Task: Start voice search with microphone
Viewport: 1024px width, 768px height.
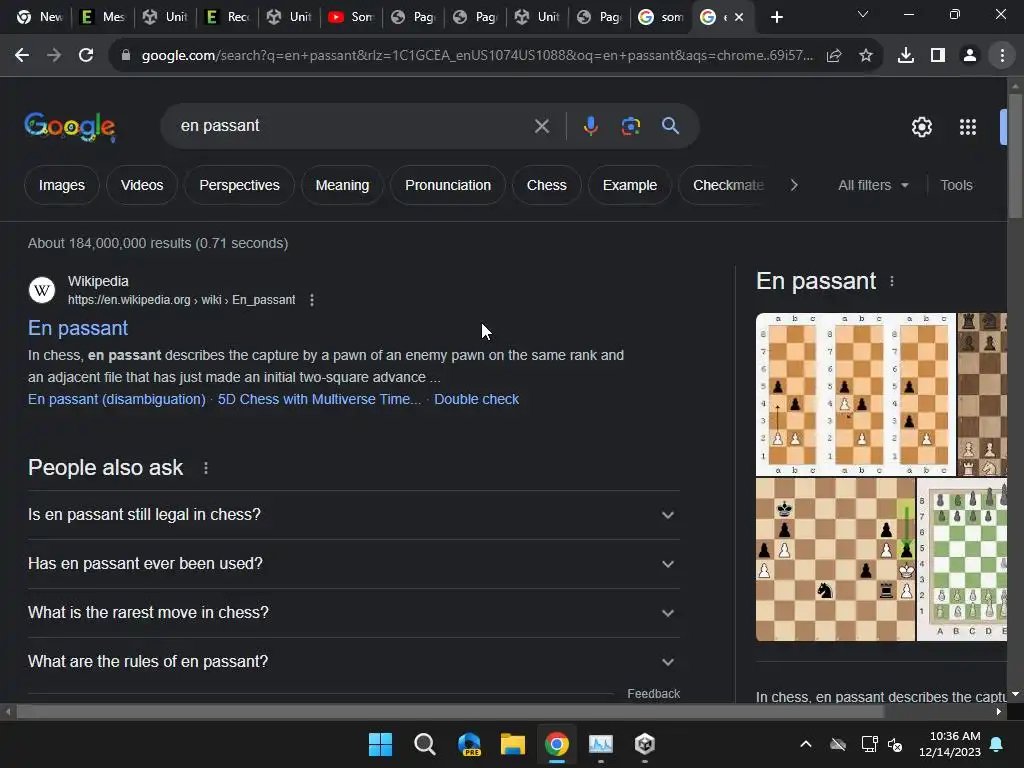Action: pos(590,125)
